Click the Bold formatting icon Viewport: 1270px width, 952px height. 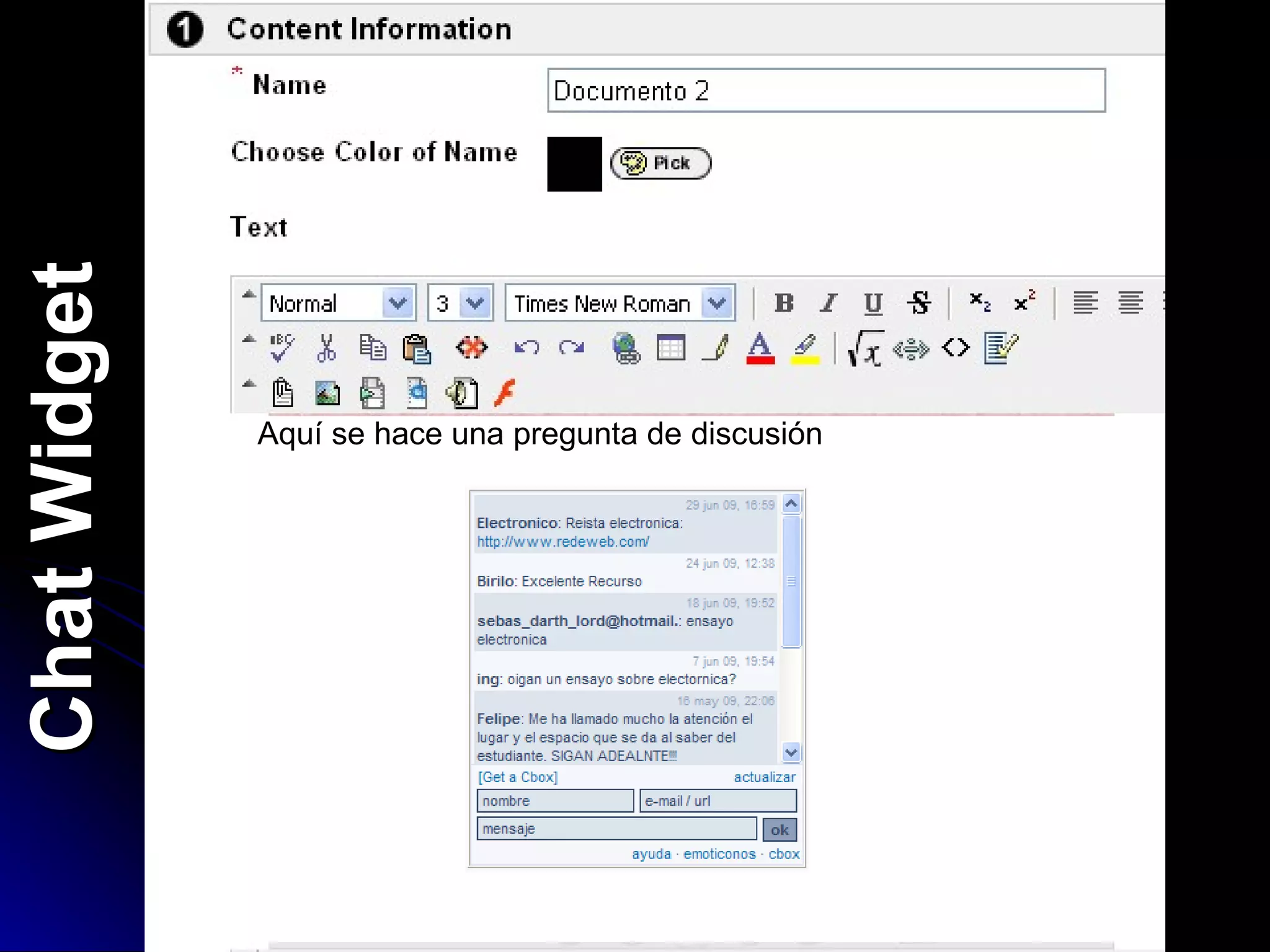pyautogui.click(x=784, y=303)
